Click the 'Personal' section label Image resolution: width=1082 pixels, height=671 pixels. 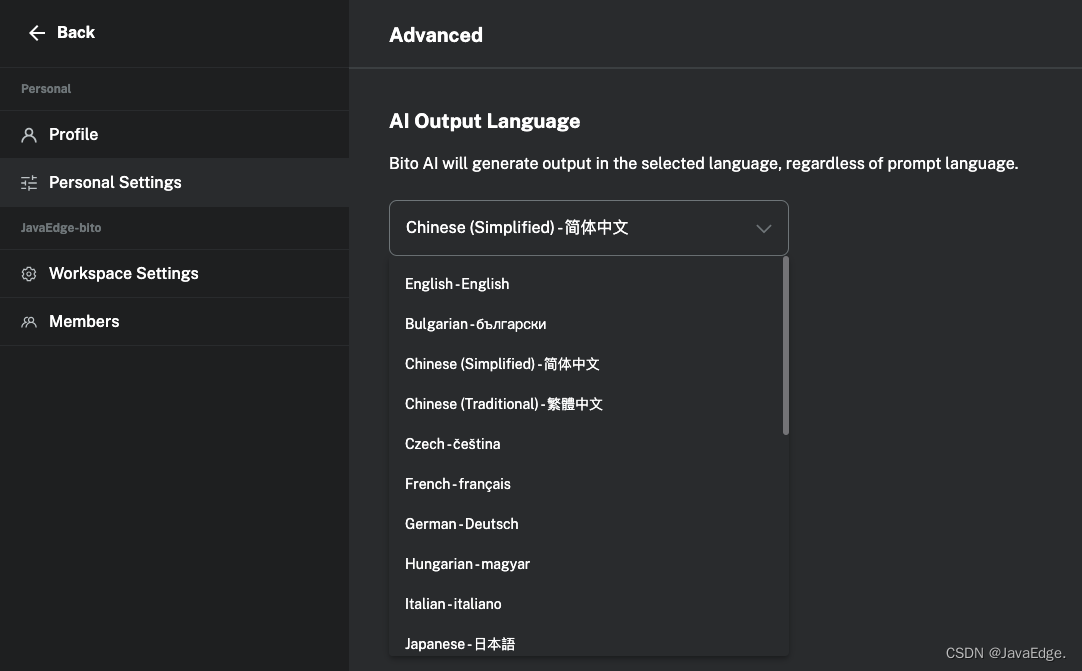[x=46, y=89]
